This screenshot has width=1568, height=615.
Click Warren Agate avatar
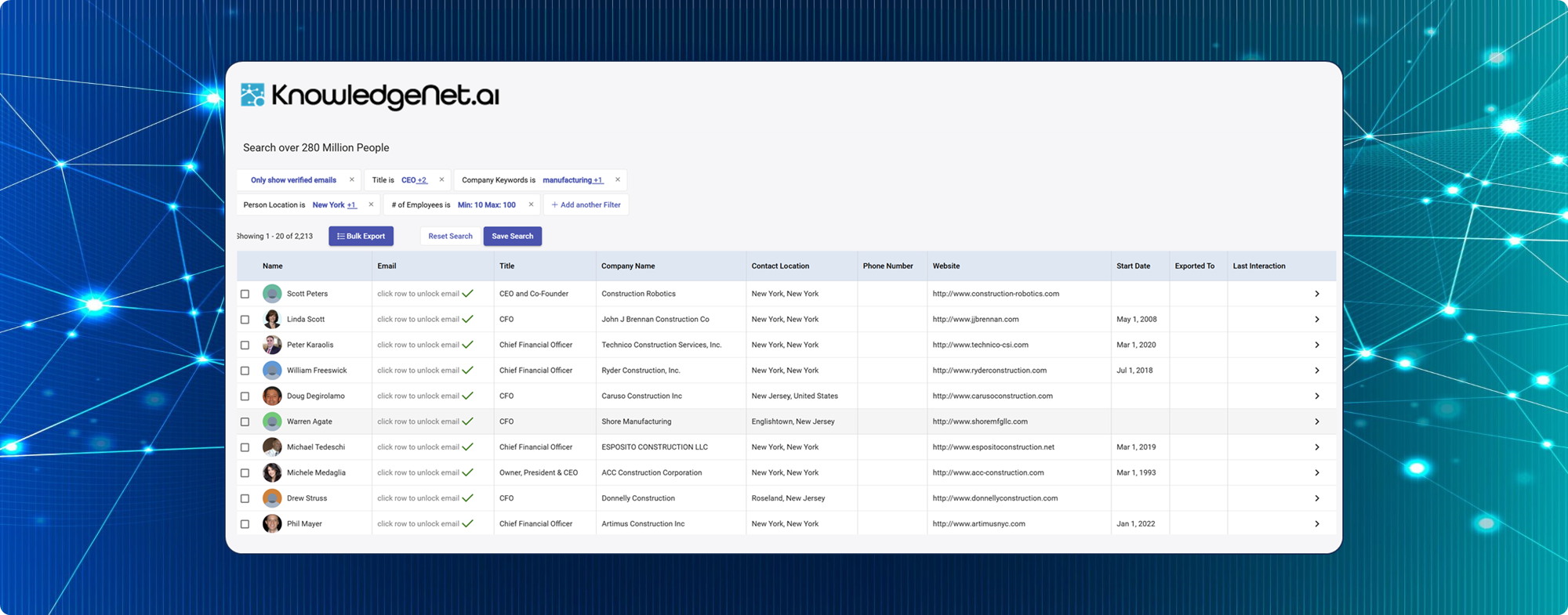[x=272, y=421]
